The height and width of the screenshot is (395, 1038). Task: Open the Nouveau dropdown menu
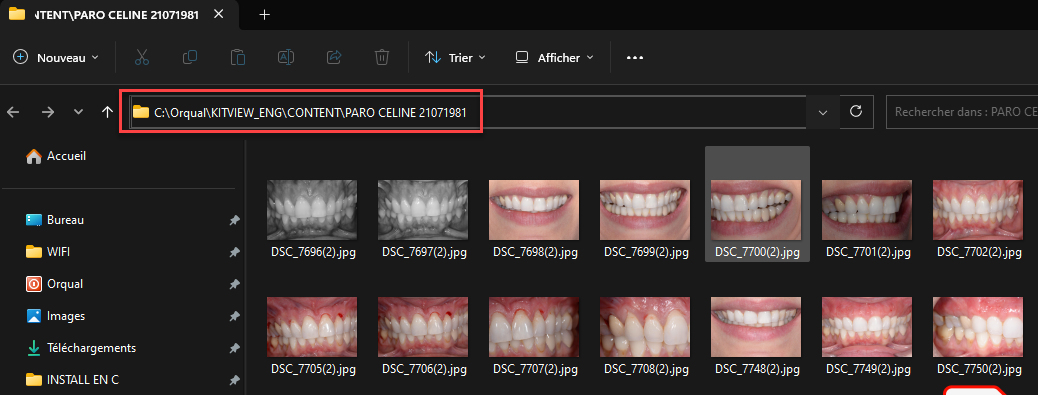[x=56, y=58]
